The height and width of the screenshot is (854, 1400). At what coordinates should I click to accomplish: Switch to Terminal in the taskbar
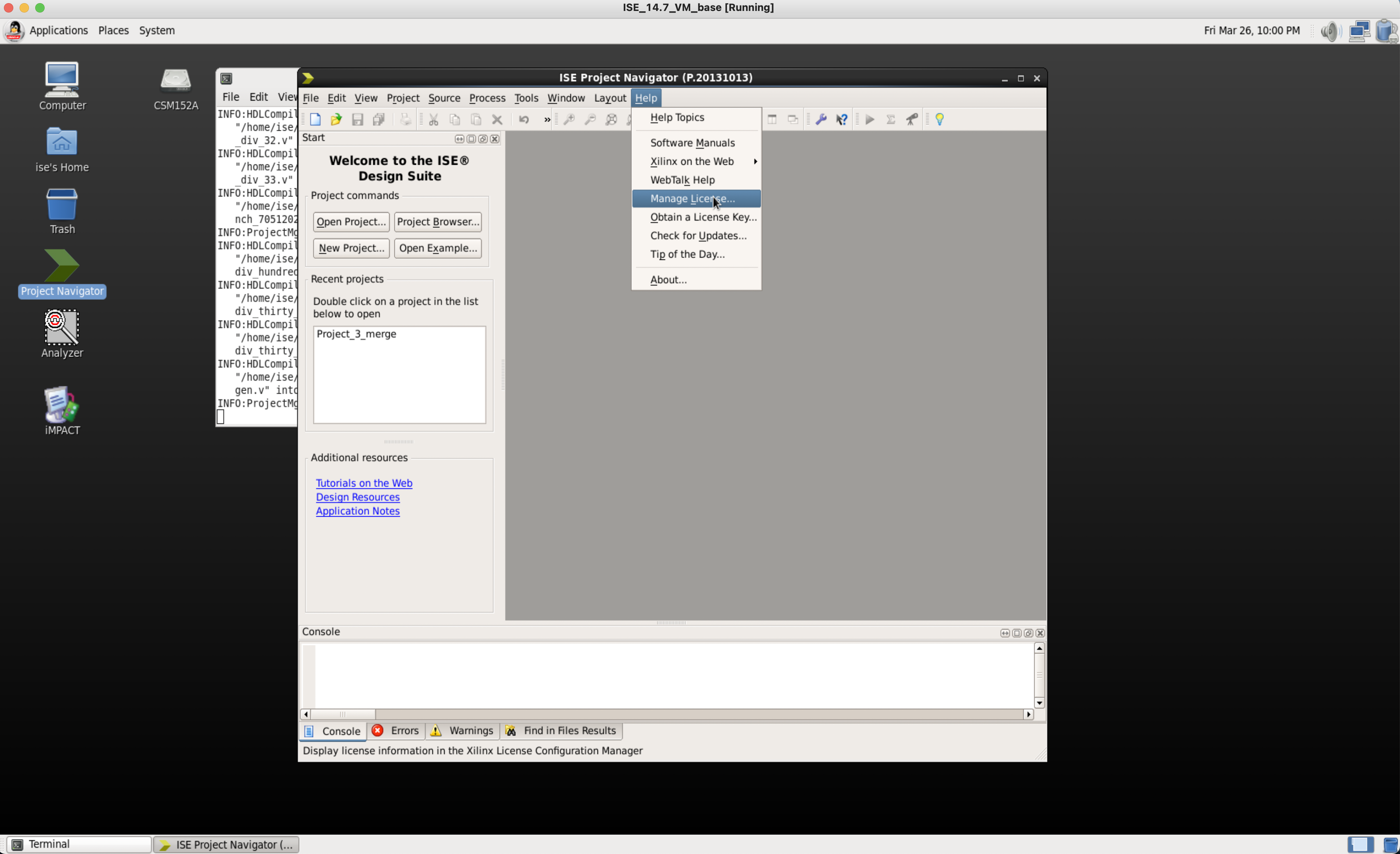tap(79, 844)
